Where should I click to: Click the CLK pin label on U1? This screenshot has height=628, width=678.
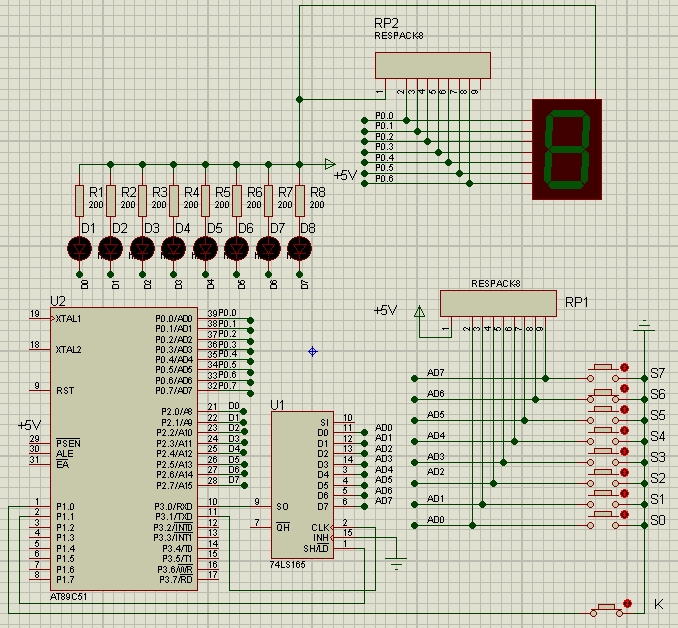click(320, 528)
